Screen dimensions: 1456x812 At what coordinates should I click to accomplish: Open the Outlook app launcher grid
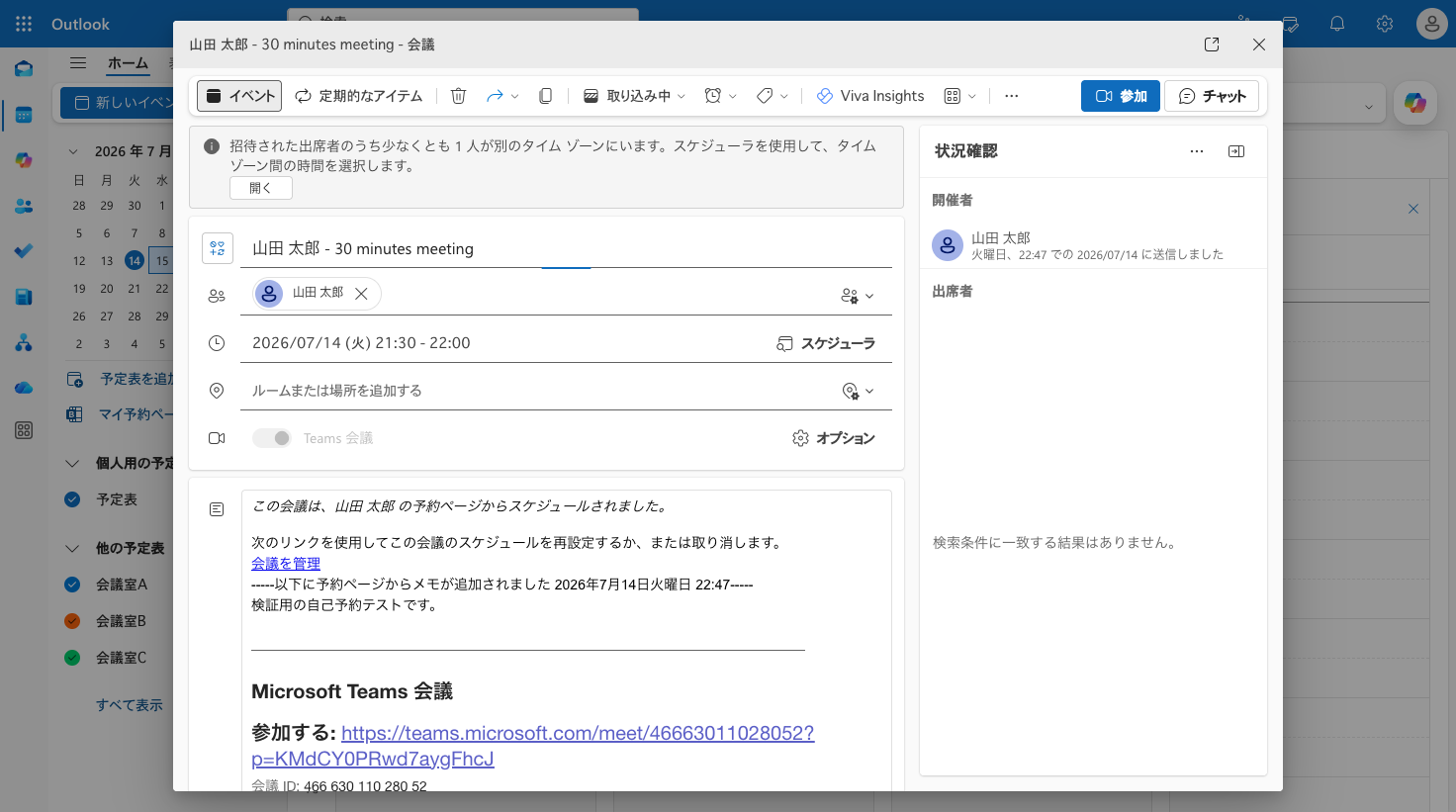pyautogui.click(x=24, y=24)
